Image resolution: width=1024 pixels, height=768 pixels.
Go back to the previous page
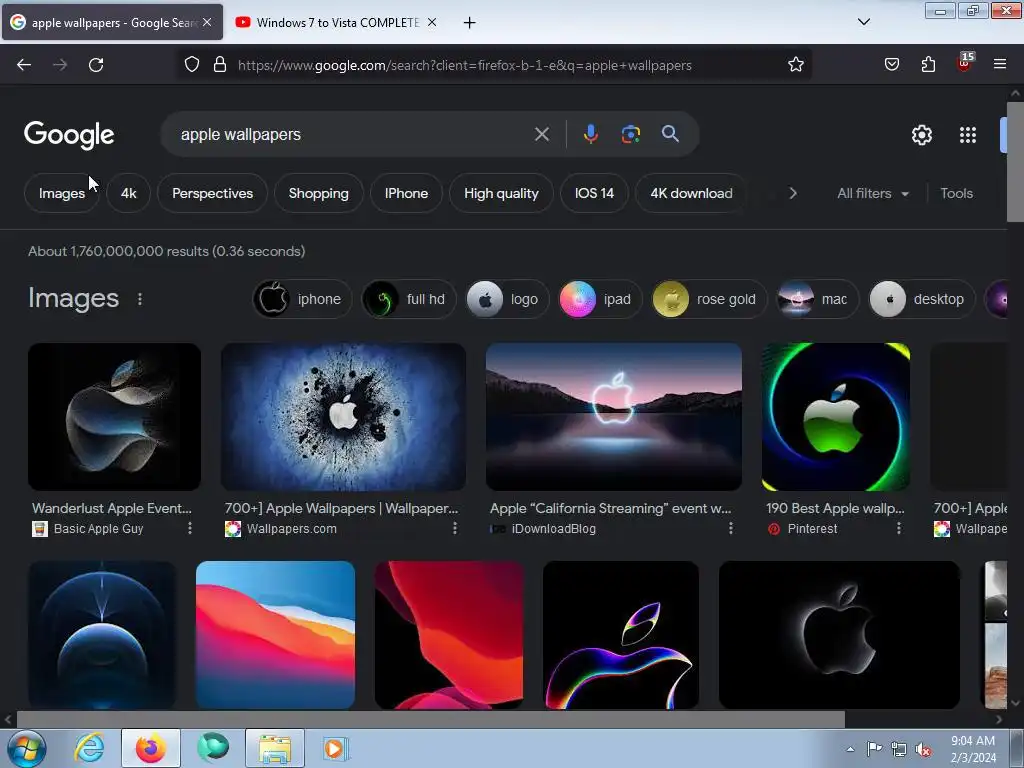(24, 65)
